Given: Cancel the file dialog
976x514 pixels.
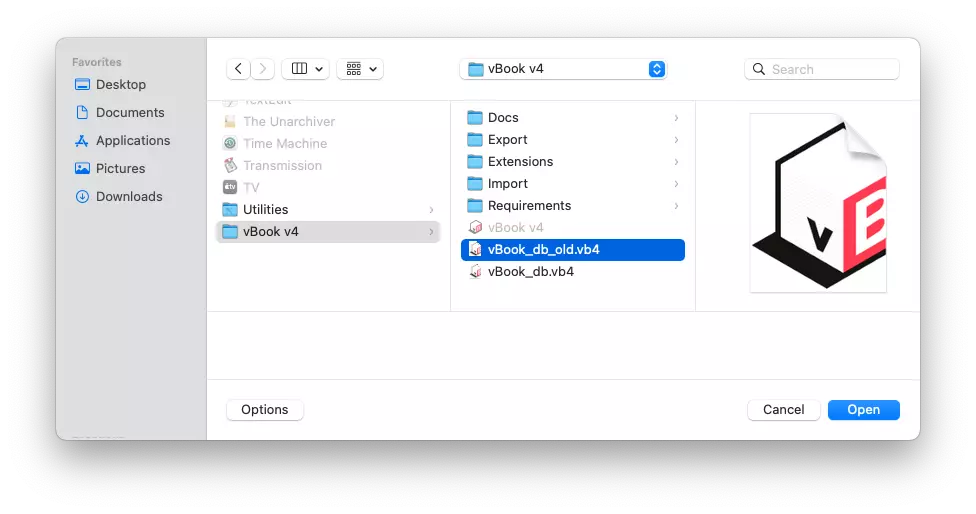Looking at the screenshot, I should [784, 410].
